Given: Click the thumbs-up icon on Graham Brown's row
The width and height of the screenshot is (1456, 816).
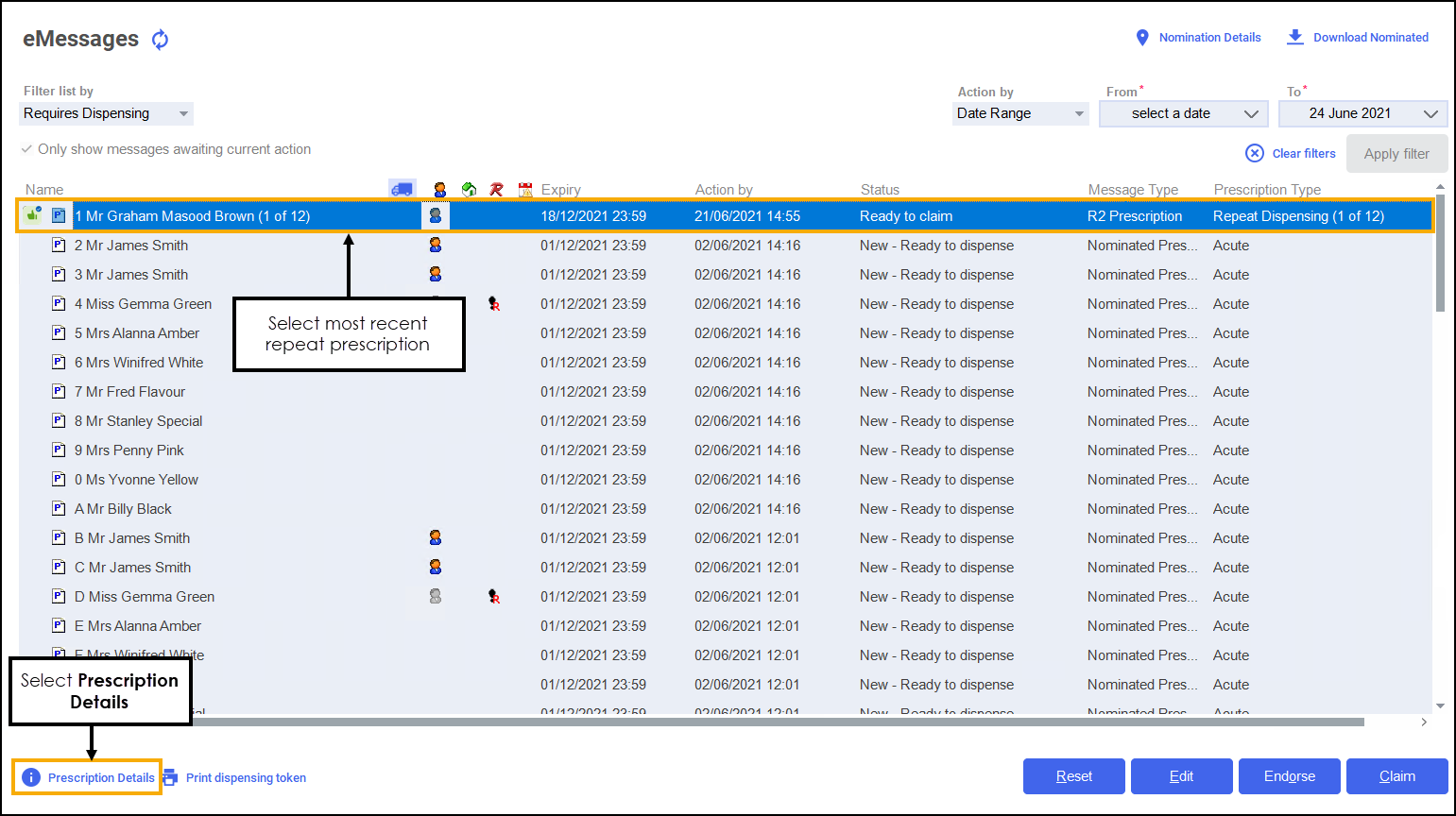Looking at the screenshot, I should click(32, 215).
